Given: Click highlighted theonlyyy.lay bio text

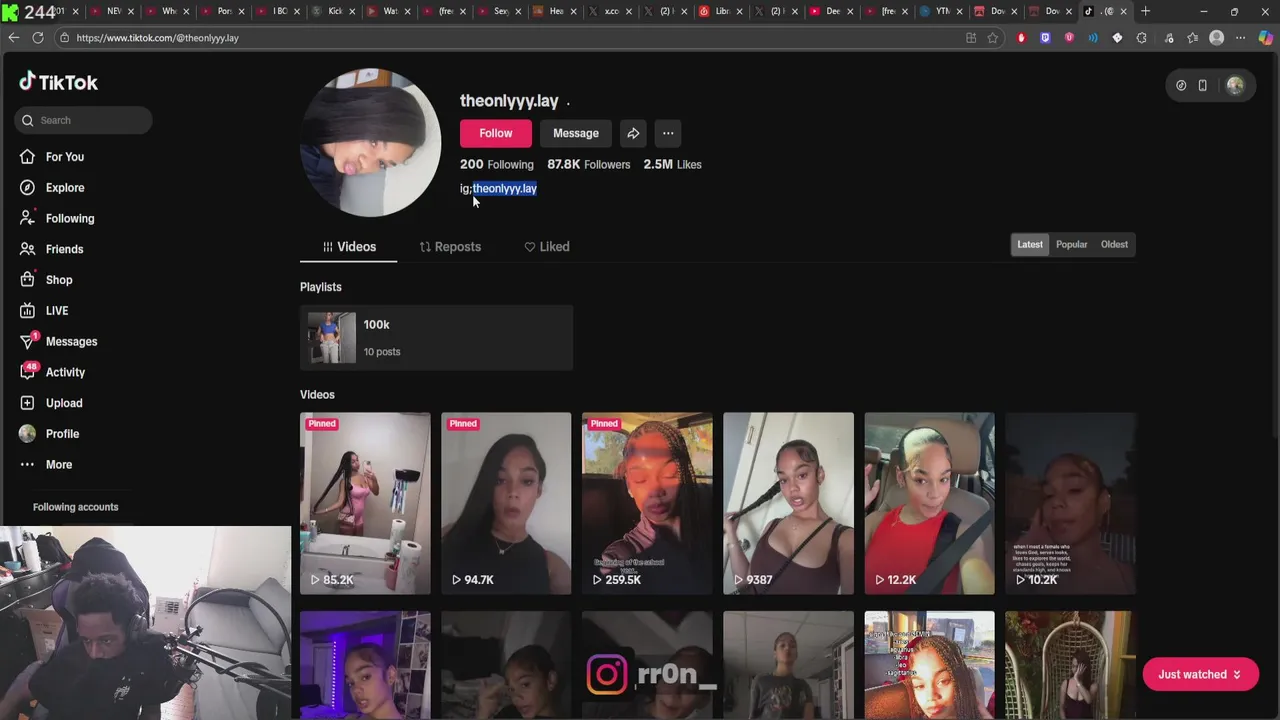Looking at the screenshot, I should [x=505, y=188].
